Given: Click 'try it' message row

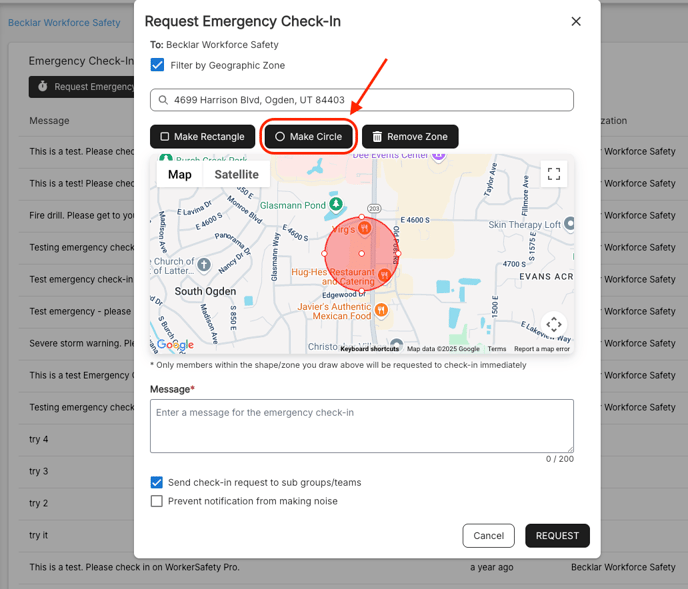Looking at the screenshot, I should pyautogui.click(x=76, y=535).
